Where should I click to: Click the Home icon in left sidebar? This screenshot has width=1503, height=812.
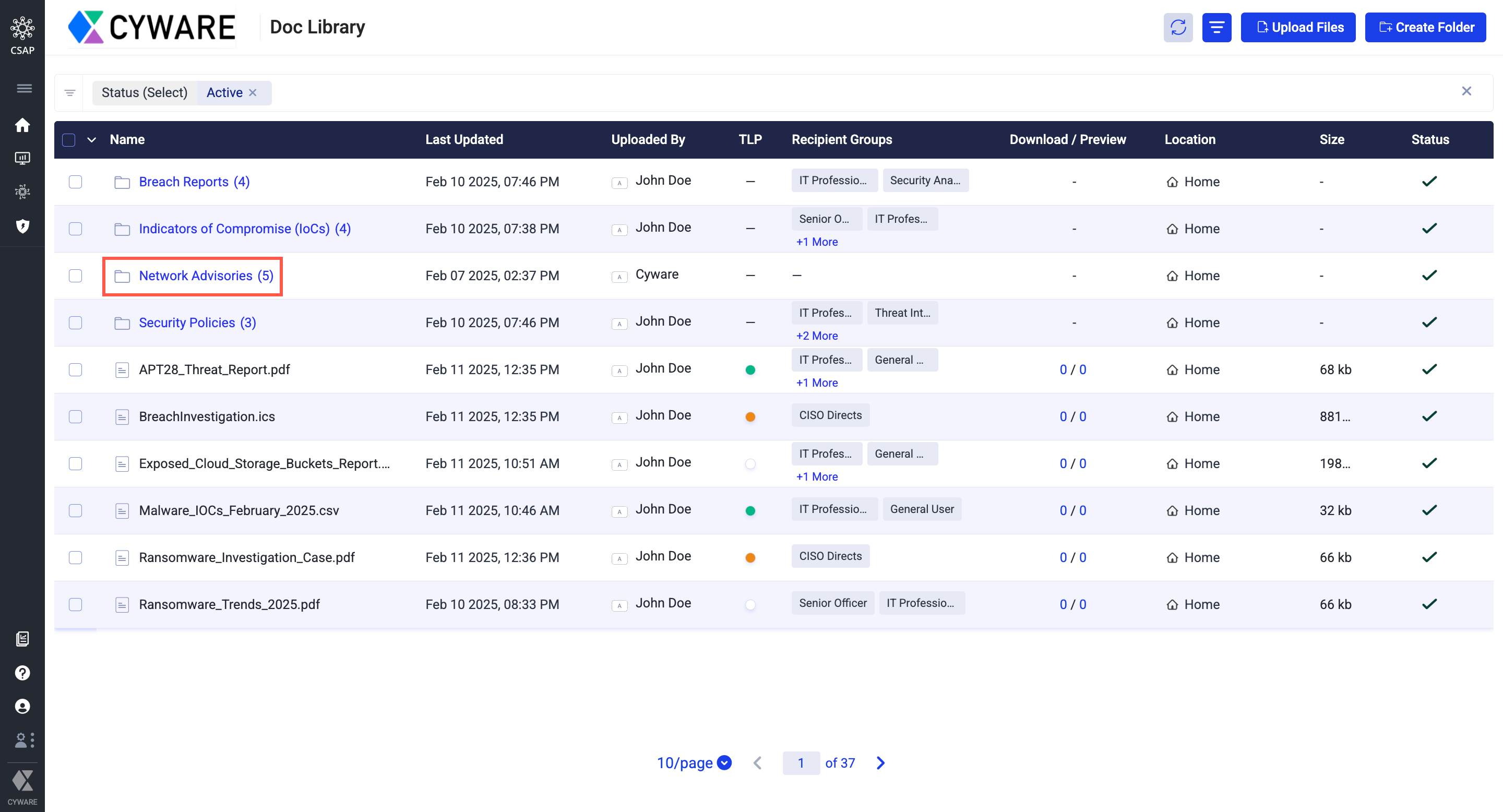pyautogui.click(x=22, y=125)
